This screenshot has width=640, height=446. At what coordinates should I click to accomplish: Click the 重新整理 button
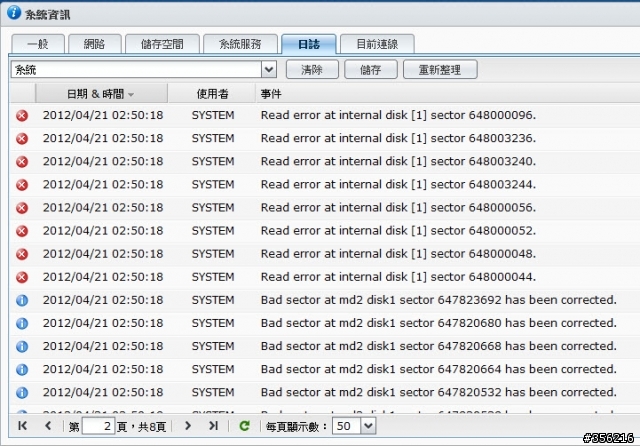click(440, 69)
